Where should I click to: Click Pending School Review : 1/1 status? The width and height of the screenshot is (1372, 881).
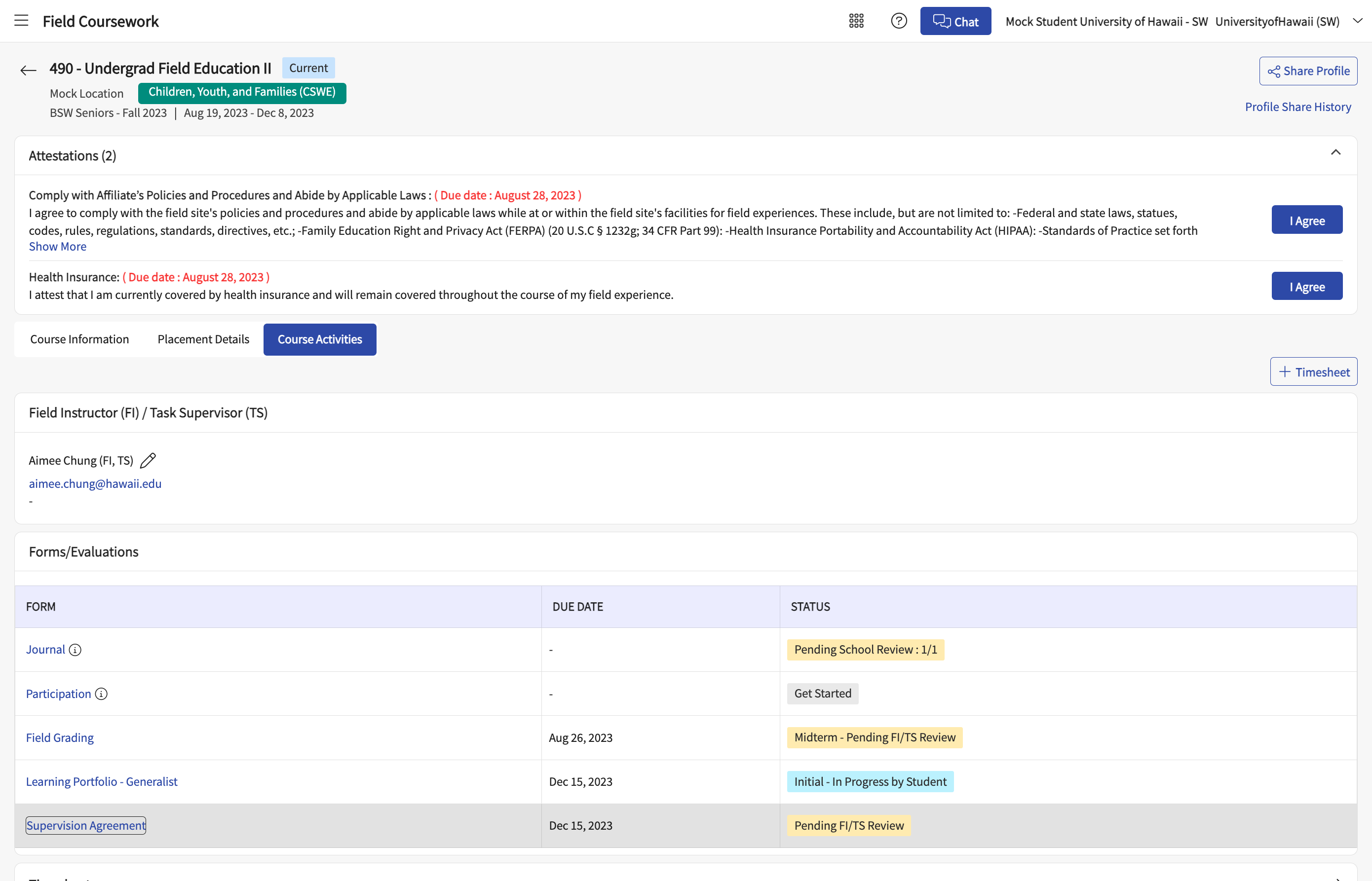click(x=866, y=650)
